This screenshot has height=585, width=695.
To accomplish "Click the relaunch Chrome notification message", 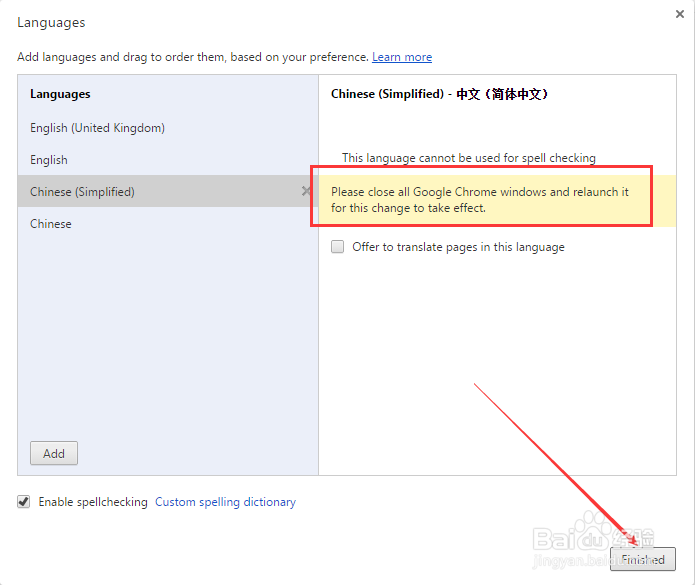I will coord(480,200).
